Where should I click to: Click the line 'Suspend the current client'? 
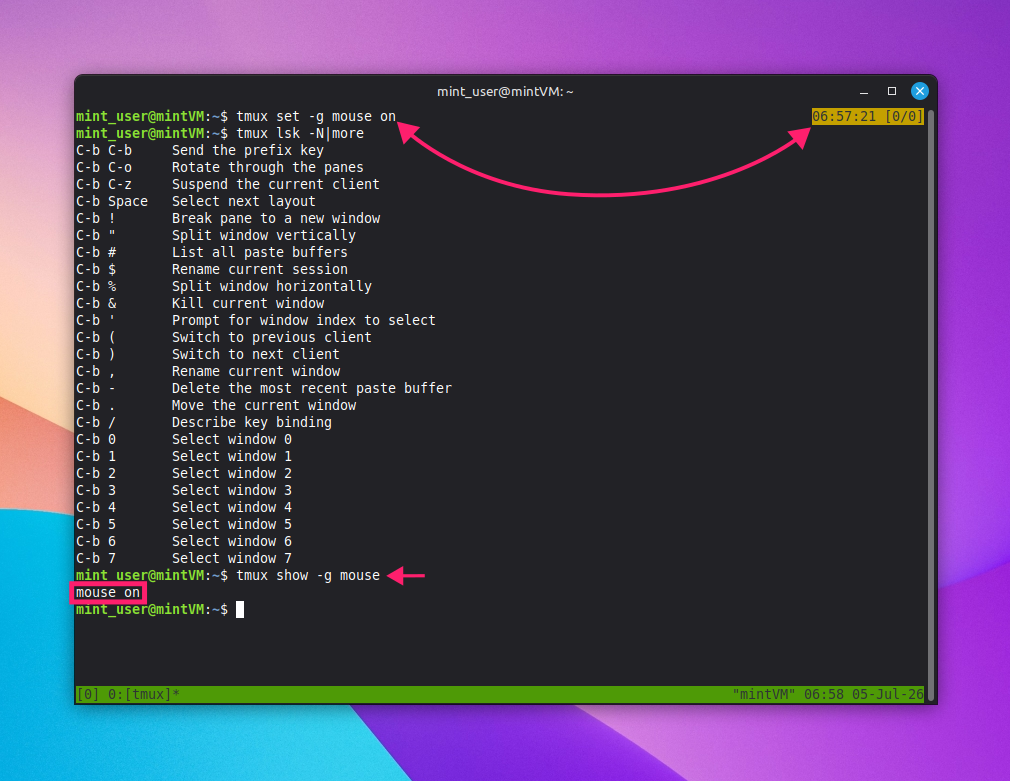(276, 184)
